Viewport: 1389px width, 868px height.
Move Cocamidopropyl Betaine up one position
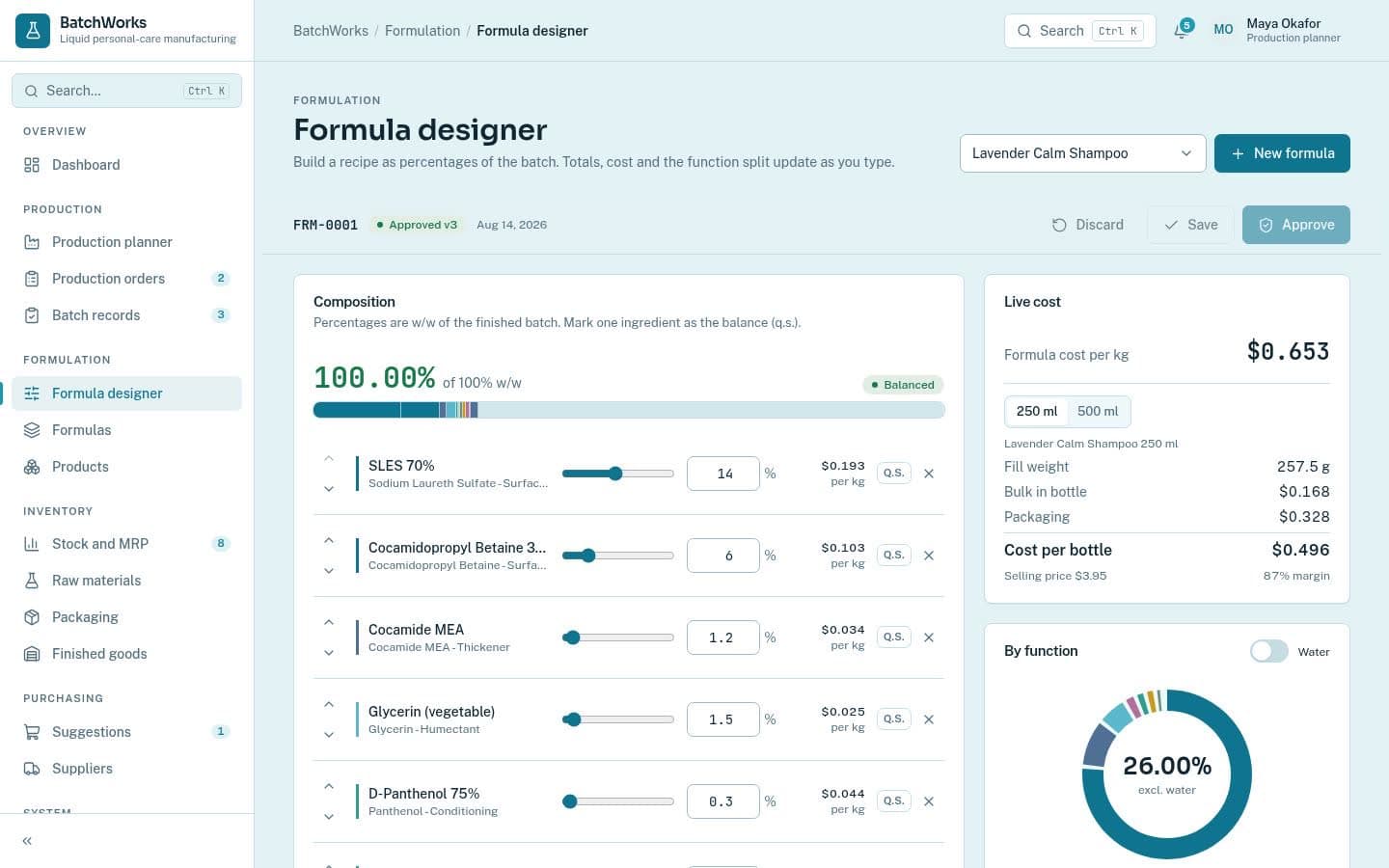(329, 540)
